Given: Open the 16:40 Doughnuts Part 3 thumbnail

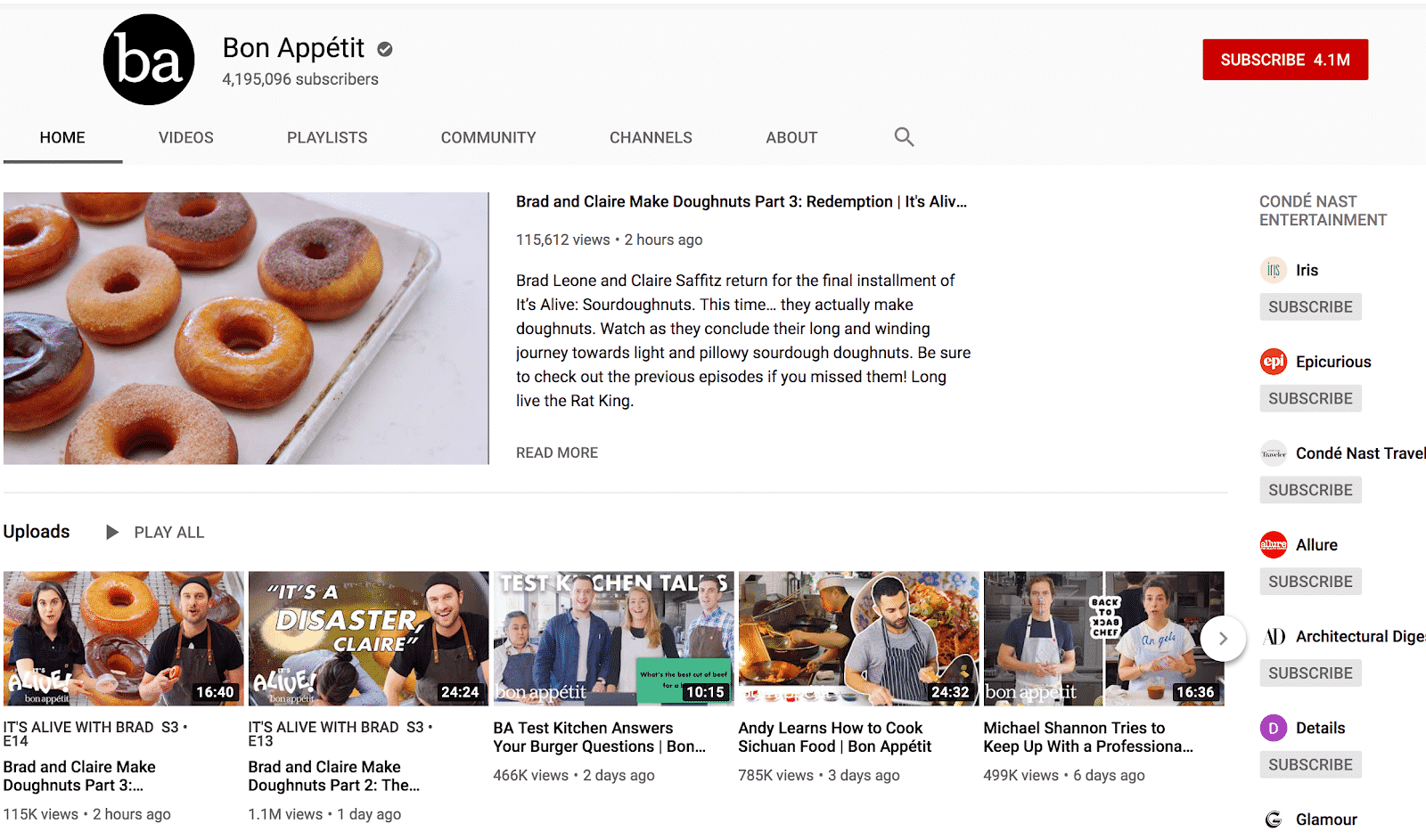Looking at the screenshot, I should point(123,639).
